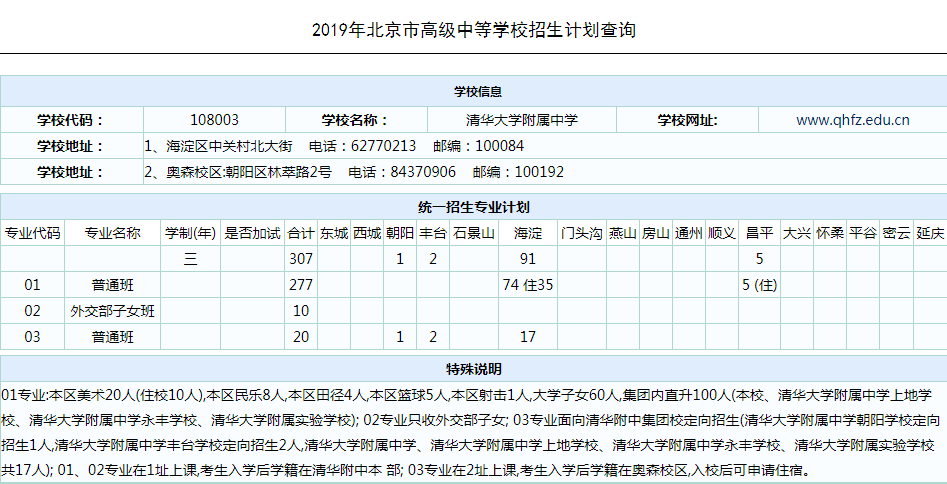Open the www.qhfz.edu.cn school website link
947x484 pixels.
852,120
